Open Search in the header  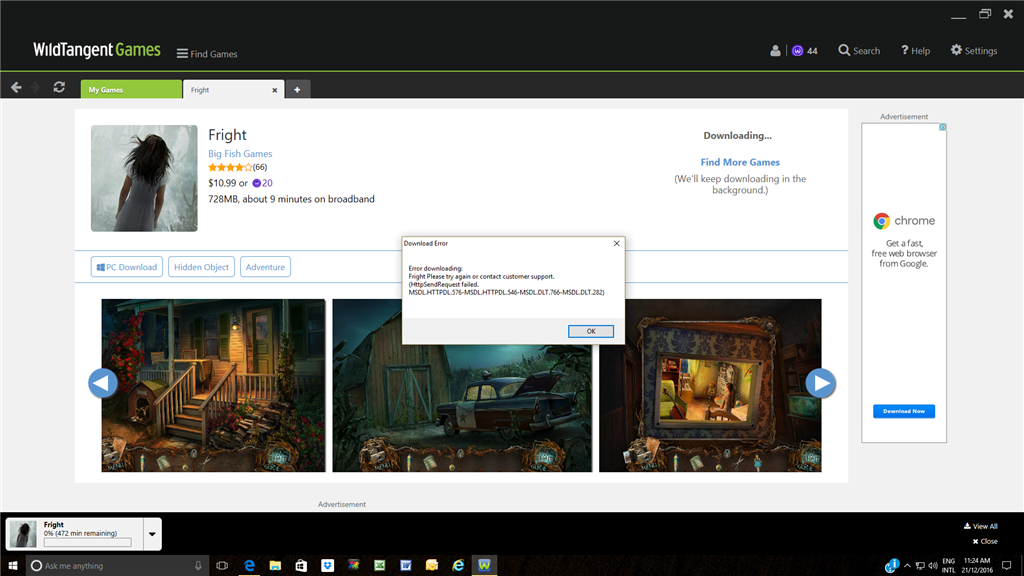[x=859, y=50]
